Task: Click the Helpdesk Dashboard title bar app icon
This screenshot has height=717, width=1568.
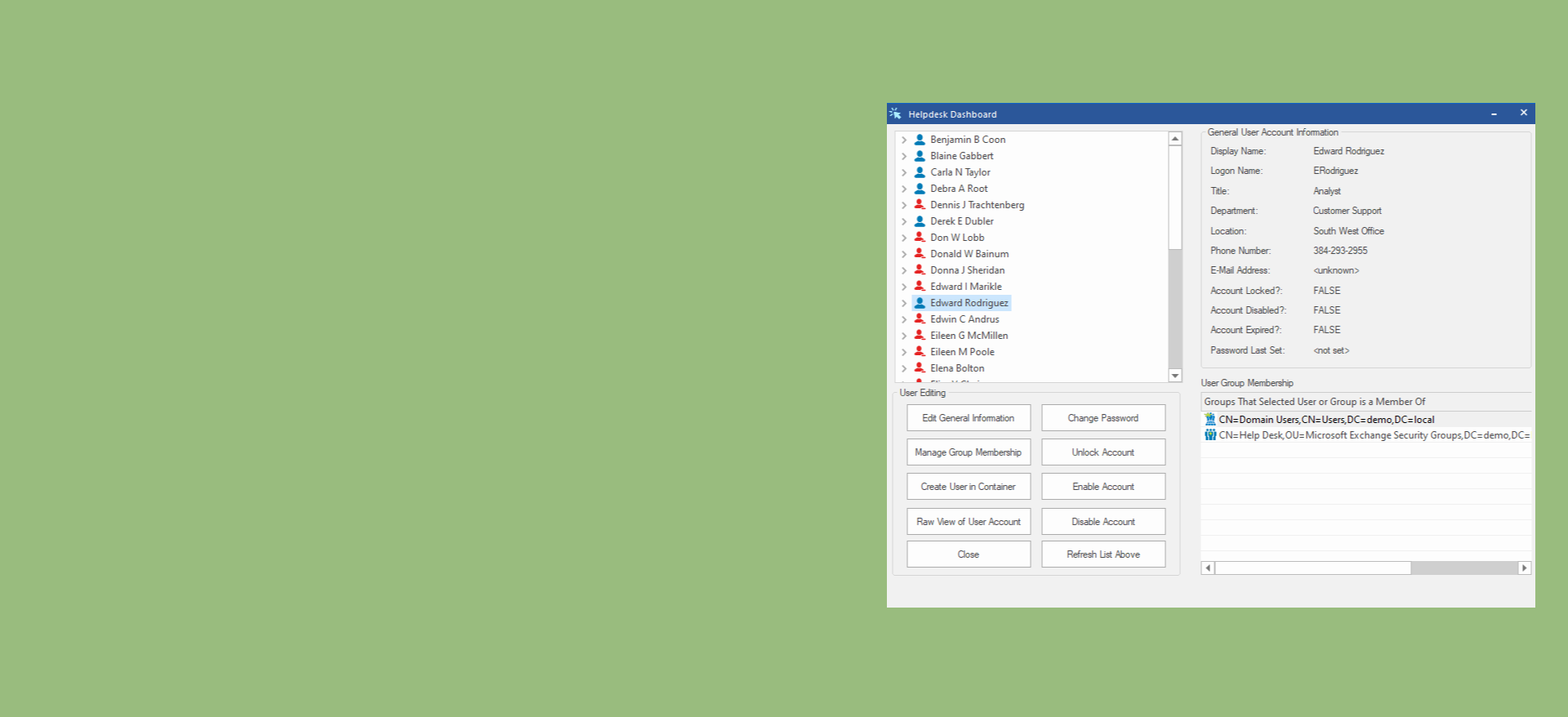Action: tap(896, 114)
